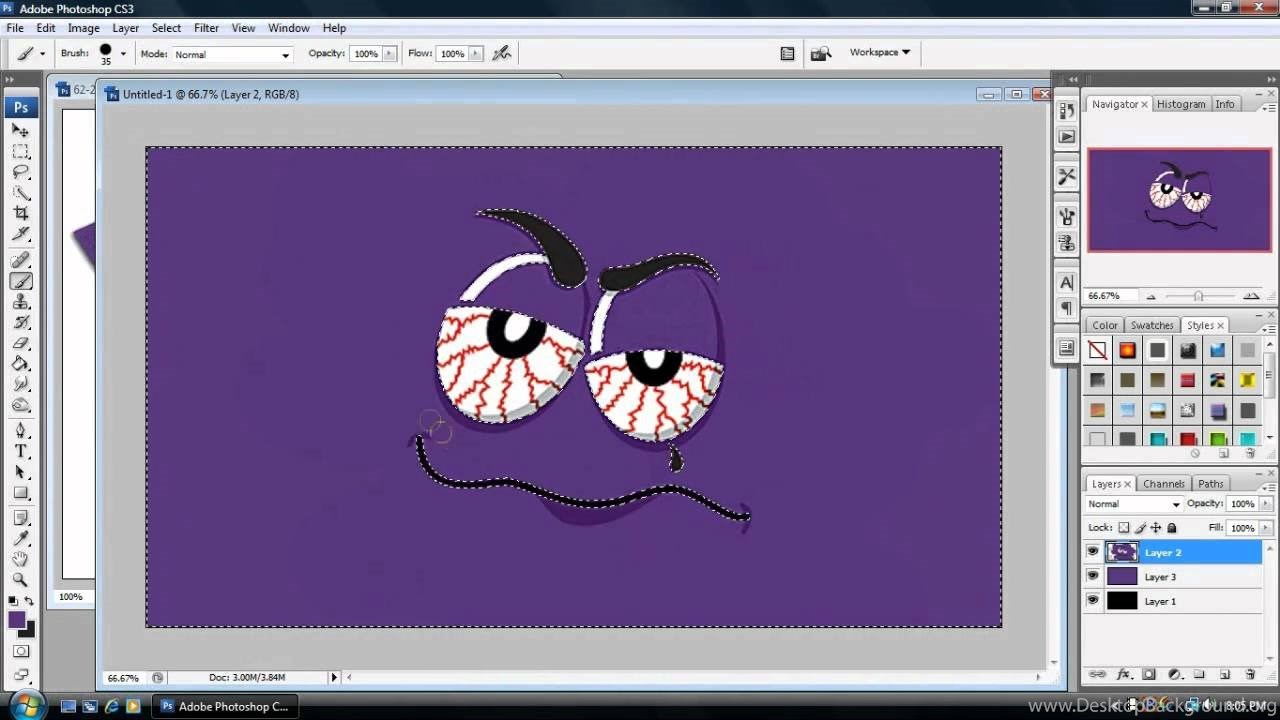Select the Hand tool
The image size is (1280, 720).
pos(21,559)
